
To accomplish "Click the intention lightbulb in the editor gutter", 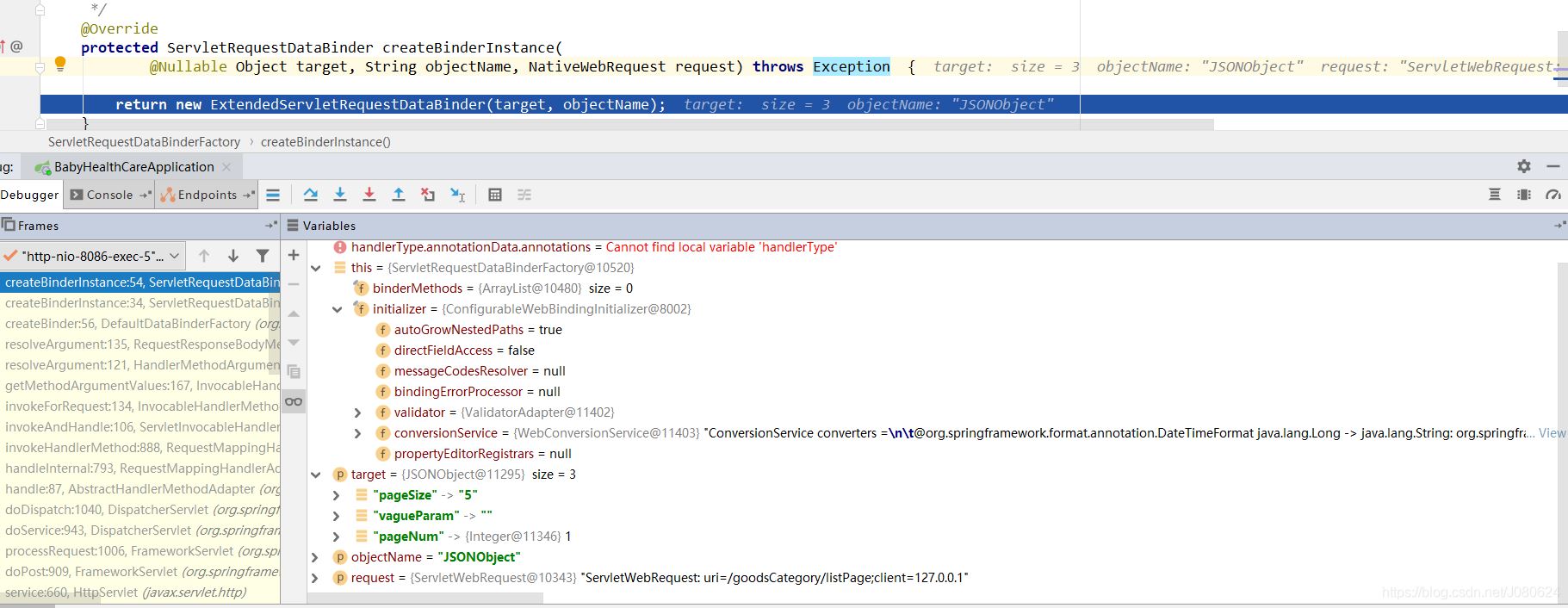I will (60, 63).
